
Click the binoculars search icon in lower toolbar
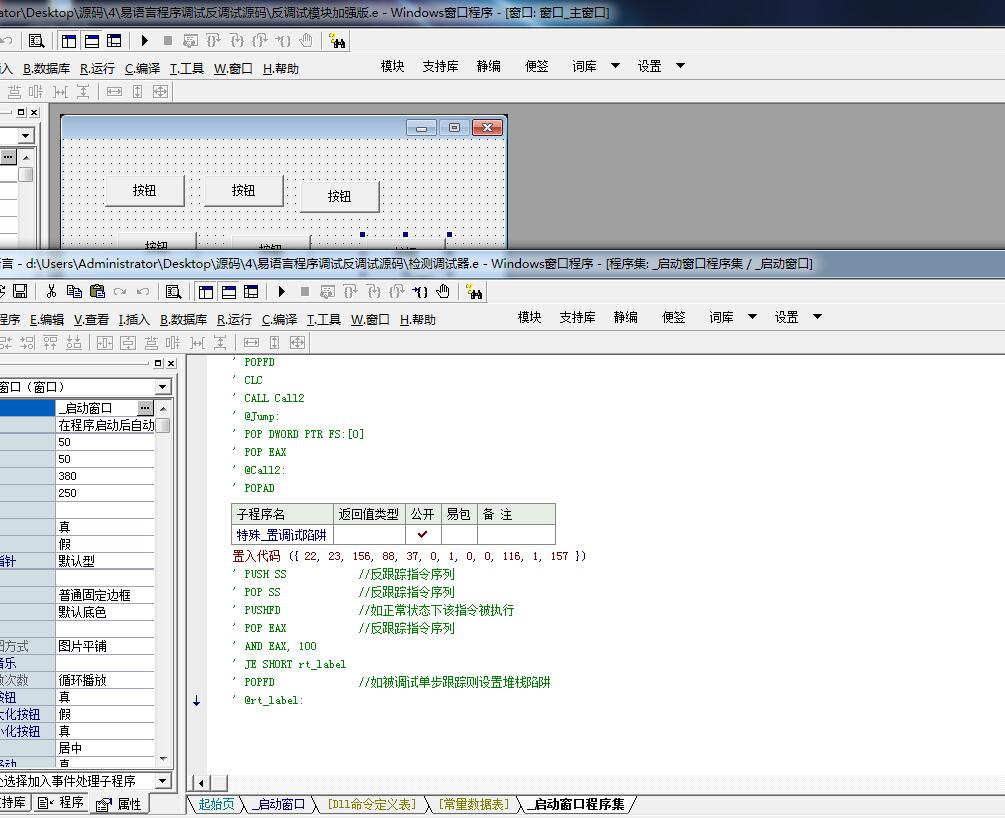pyautogui.click(x=475, y=292)
